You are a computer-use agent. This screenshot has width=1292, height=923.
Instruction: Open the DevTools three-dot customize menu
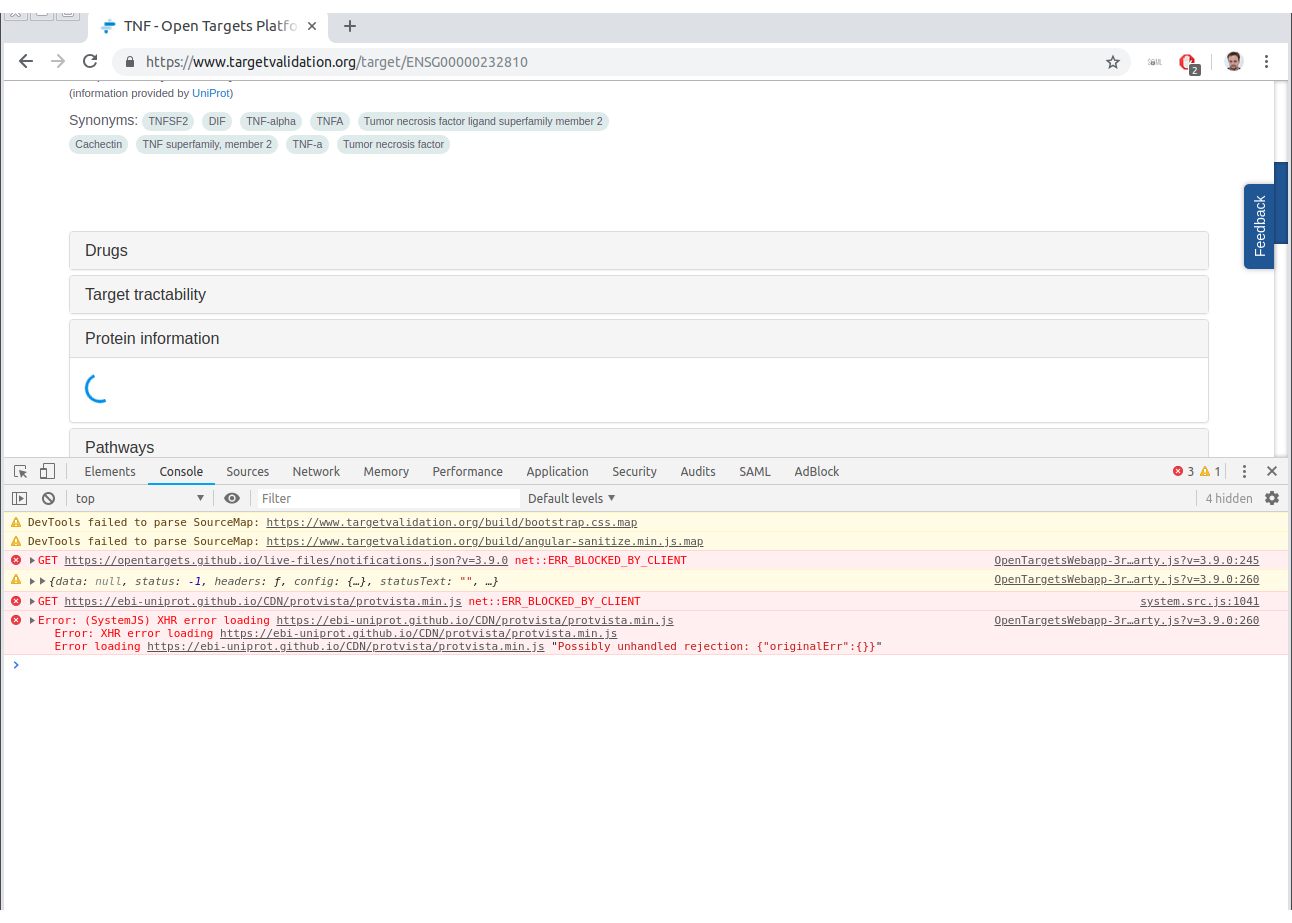point(1244,470)
